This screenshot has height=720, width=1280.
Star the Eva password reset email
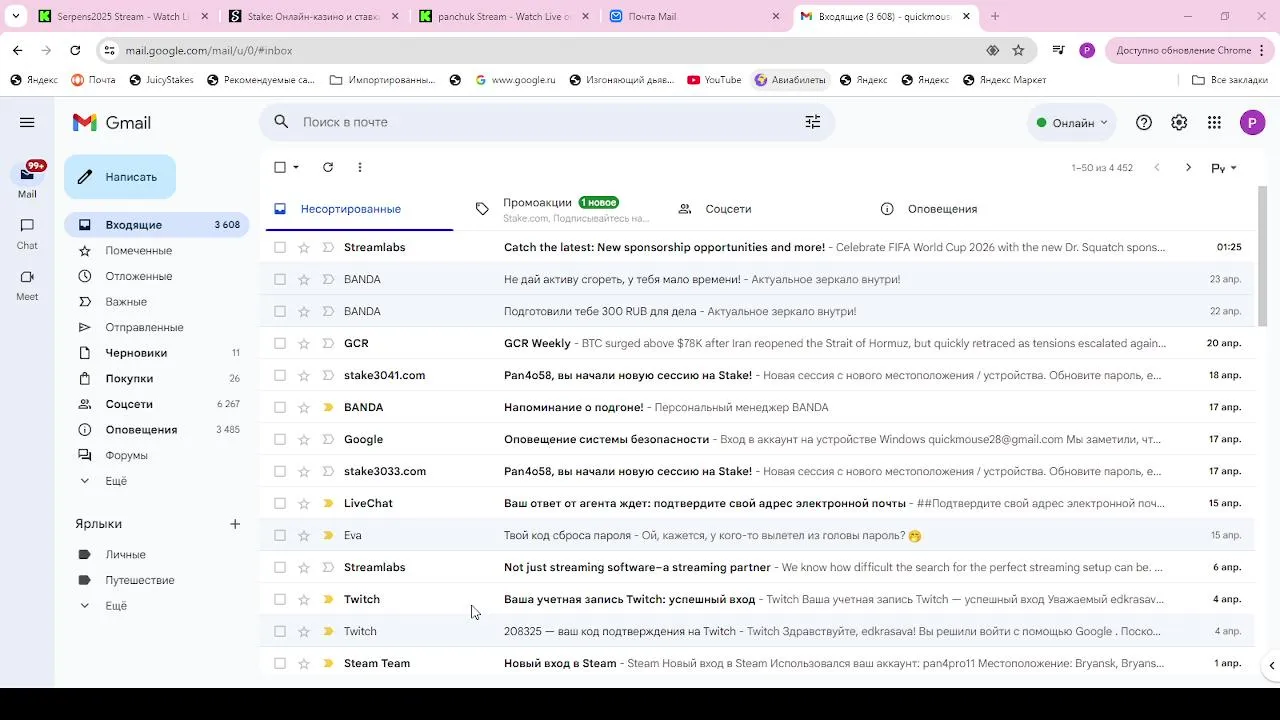click(304, 535)
